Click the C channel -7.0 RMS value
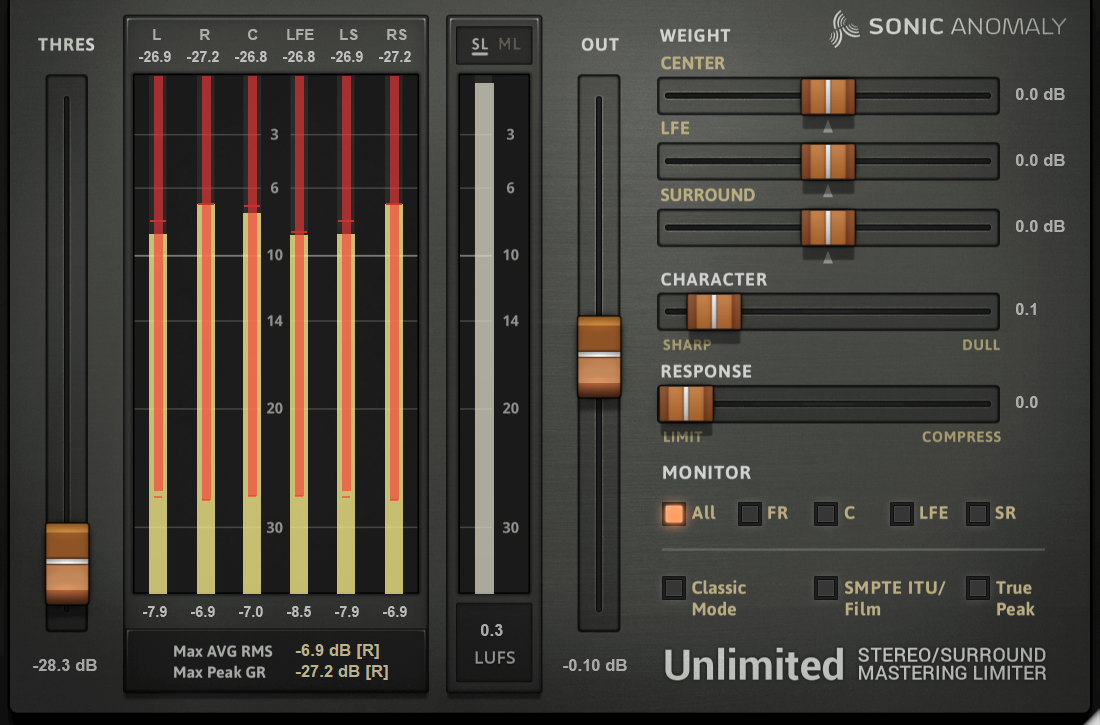The image size is (1100, 725). tap(251, 612)
